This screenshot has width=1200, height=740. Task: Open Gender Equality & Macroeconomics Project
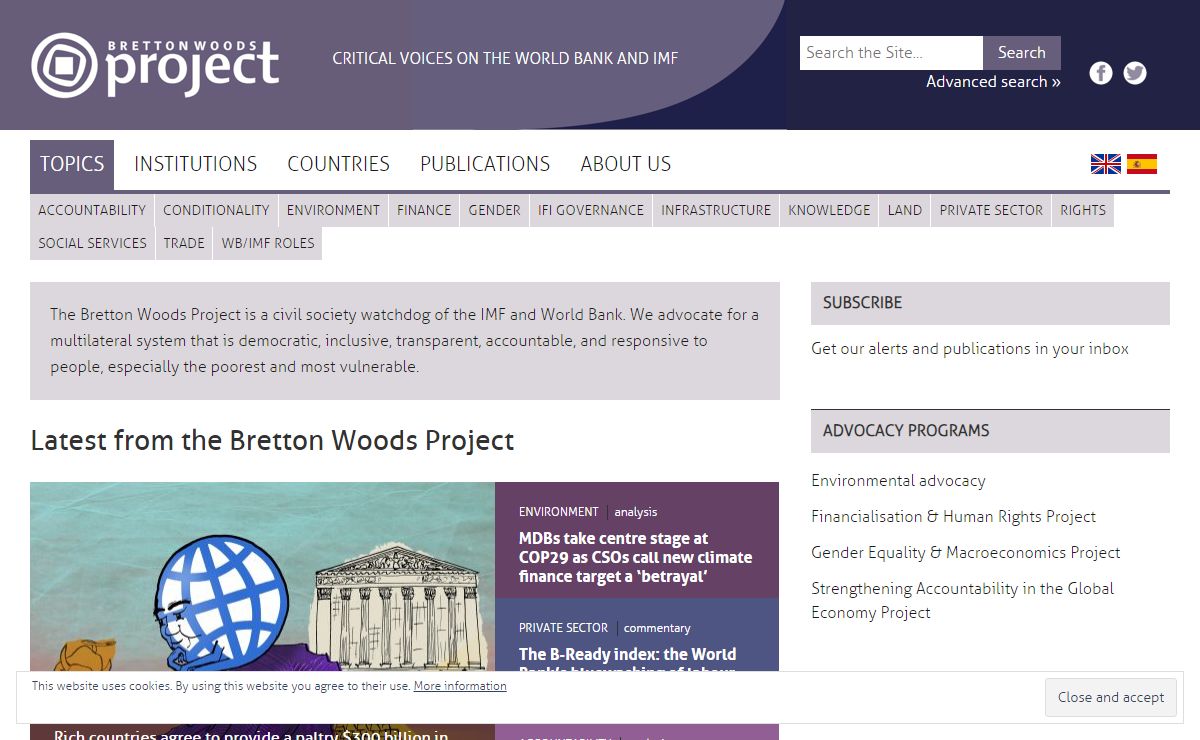[966, 553]
